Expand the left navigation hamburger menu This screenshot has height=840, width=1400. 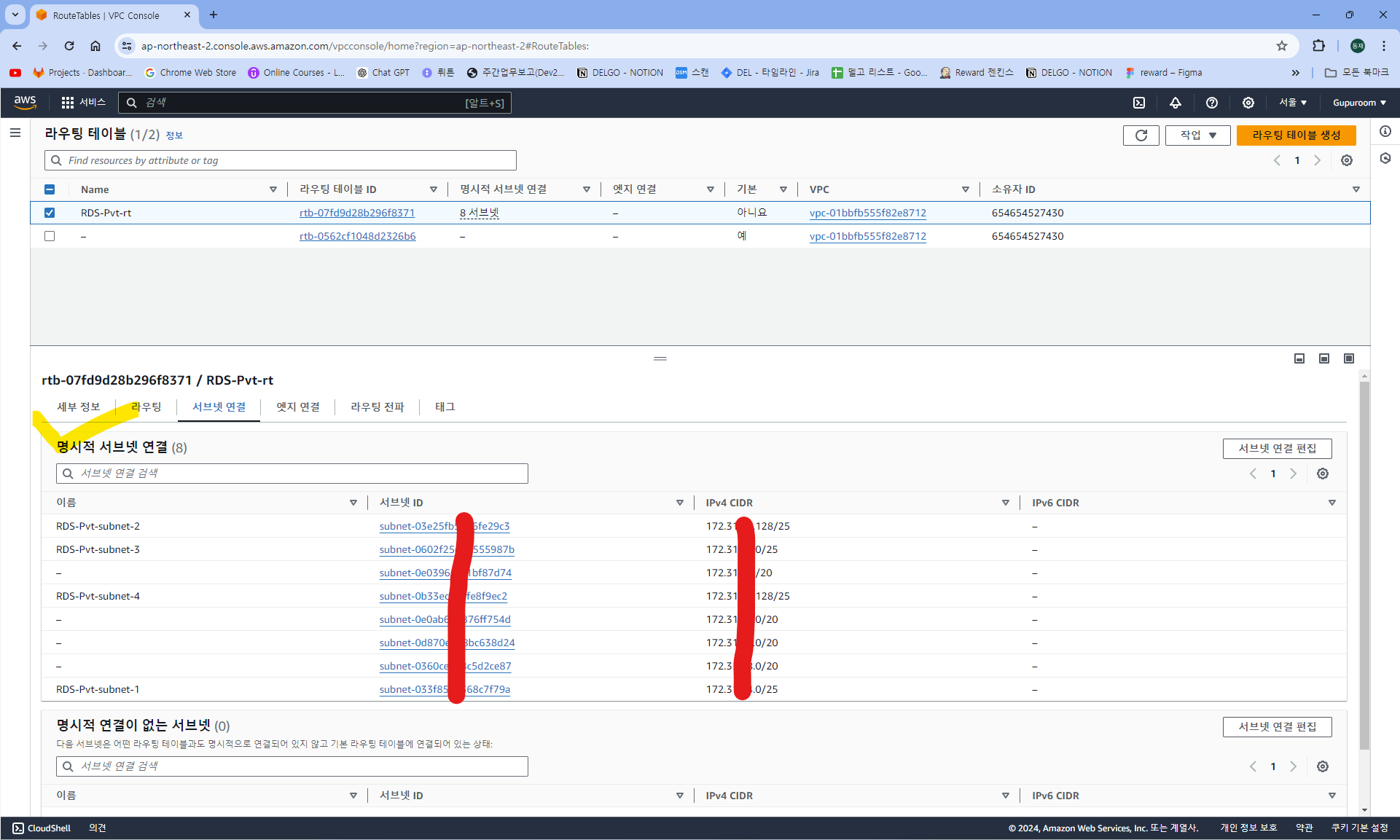(x=15, y=133)
